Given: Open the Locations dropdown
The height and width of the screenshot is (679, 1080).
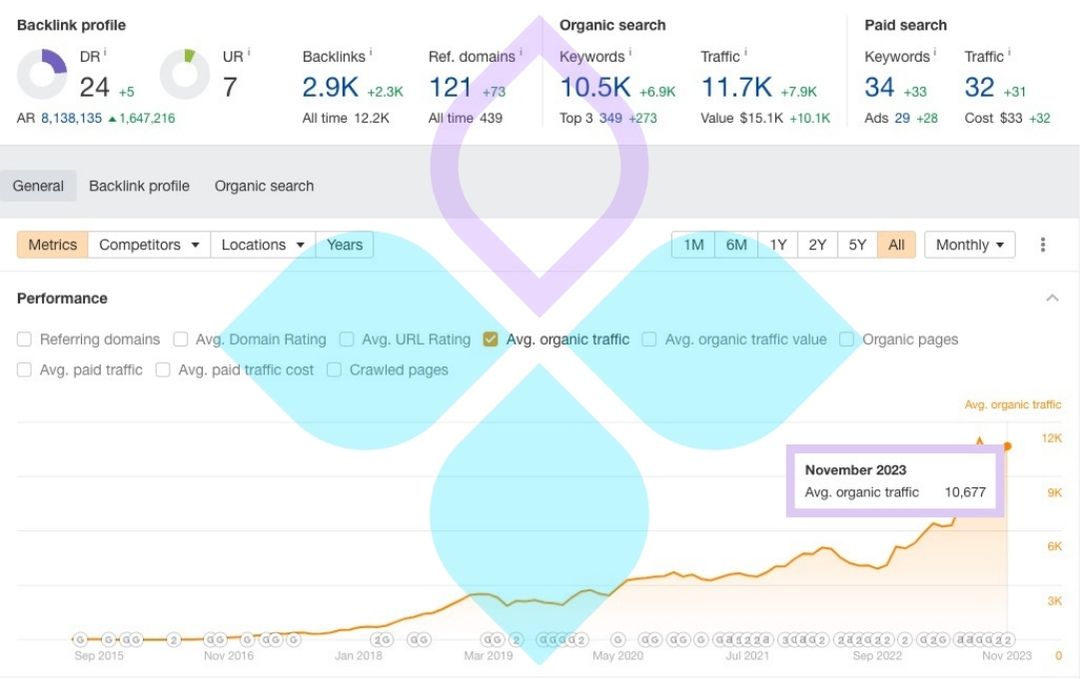Looking at the screenshot, I should (262, 245).
